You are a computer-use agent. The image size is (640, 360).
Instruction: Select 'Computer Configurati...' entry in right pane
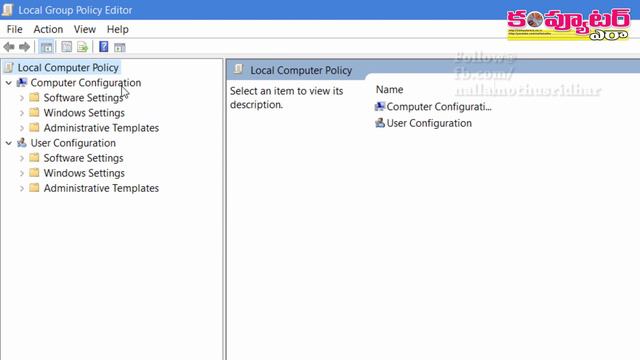coord(439,107)
